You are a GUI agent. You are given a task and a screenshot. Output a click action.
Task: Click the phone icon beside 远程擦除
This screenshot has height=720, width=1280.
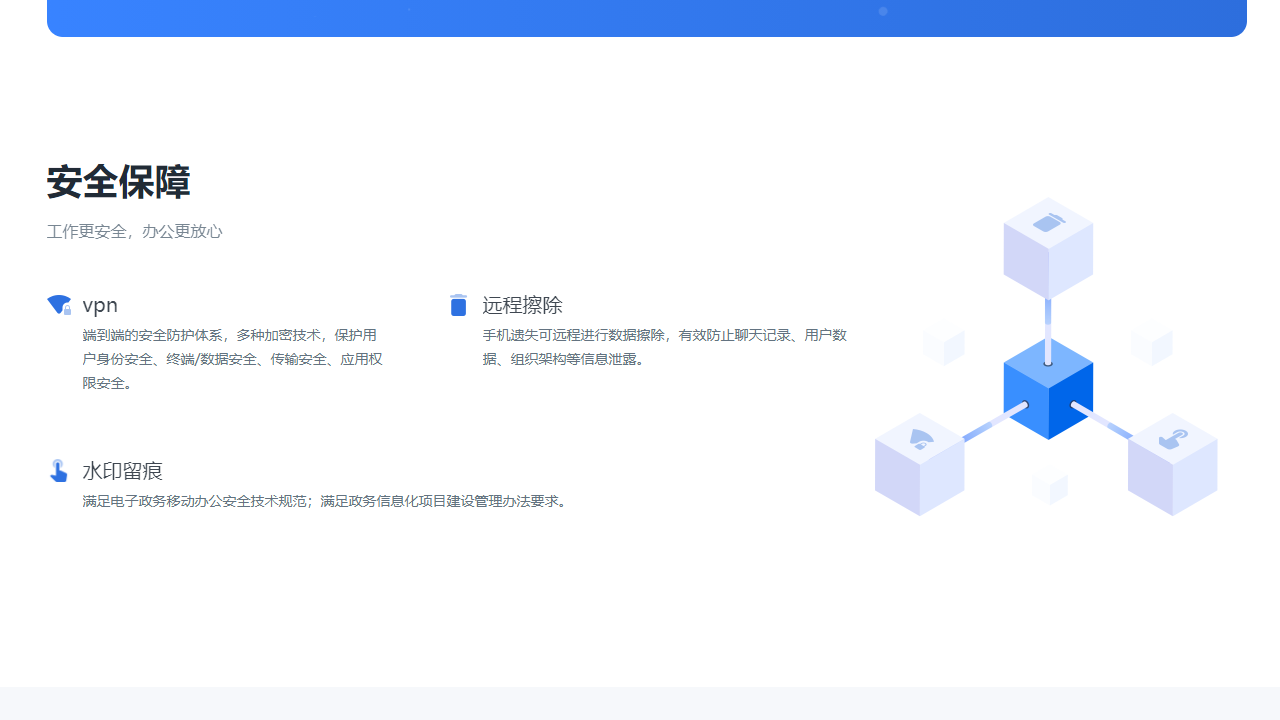point(458,305)
